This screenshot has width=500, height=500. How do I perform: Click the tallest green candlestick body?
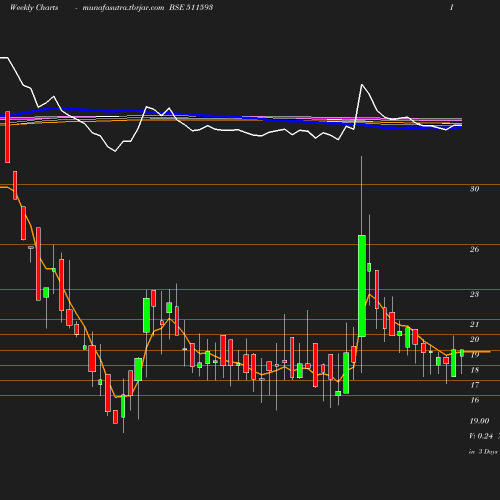362,286
